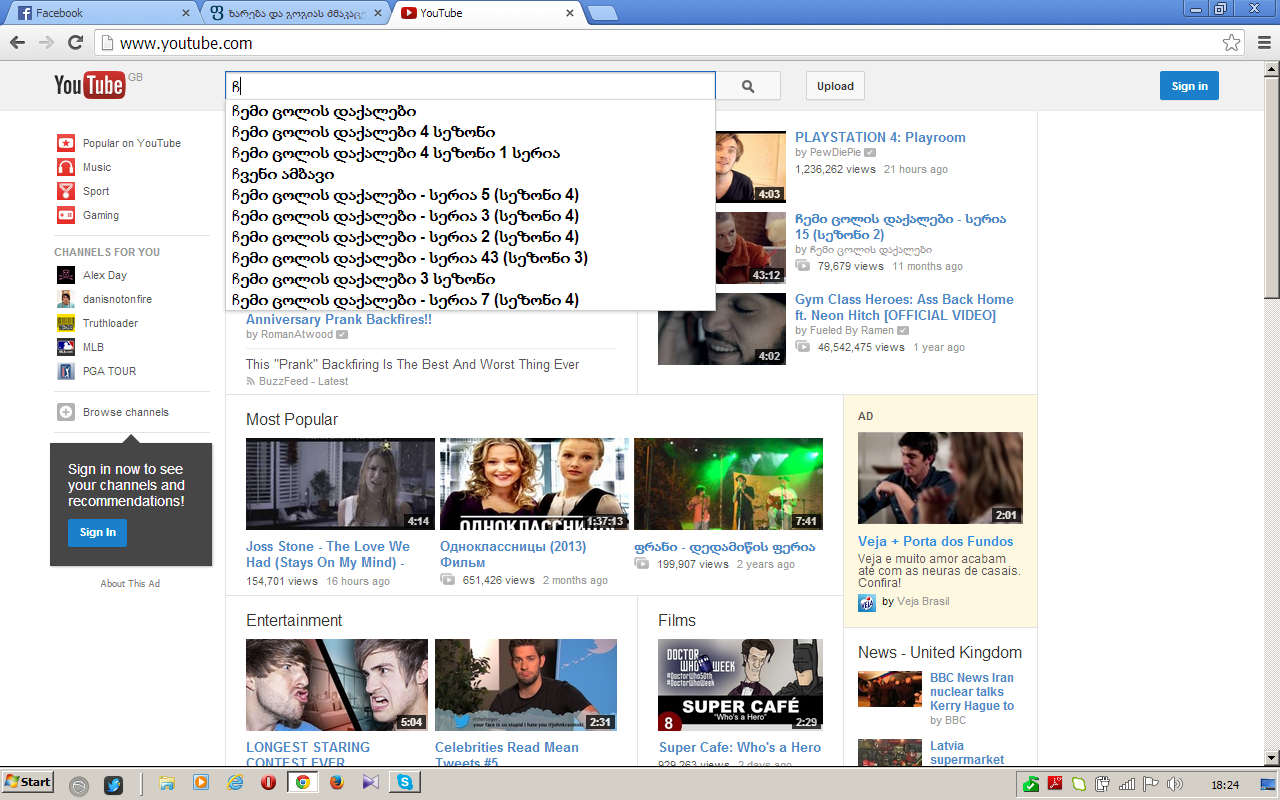
Task: Launch Windows Media Player from the taskbar
Action: (x=201, y=783)
